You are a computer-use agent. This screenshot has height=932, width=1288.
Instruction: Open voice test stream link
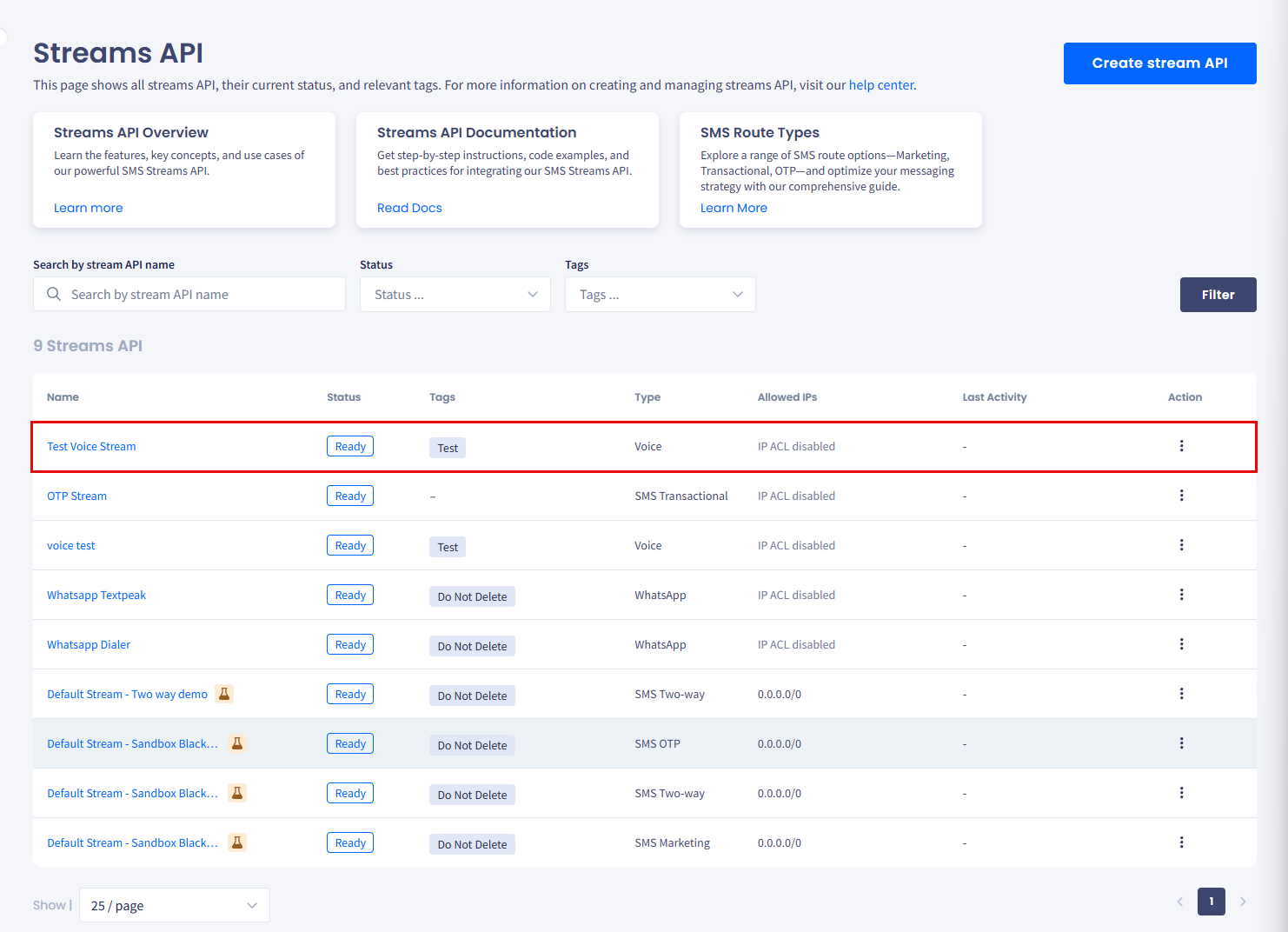click(71, 545)
